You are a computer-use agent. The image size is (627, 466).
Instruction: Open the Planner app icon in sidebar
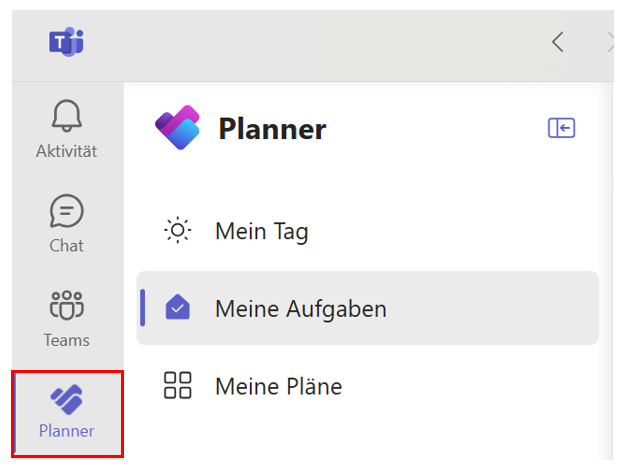(66, 399)
